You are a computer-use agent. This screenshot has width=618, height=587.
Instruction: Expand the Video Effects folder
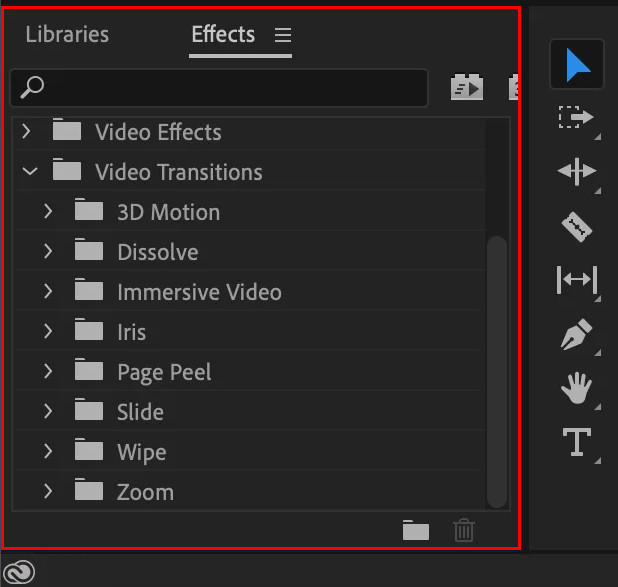26,131
